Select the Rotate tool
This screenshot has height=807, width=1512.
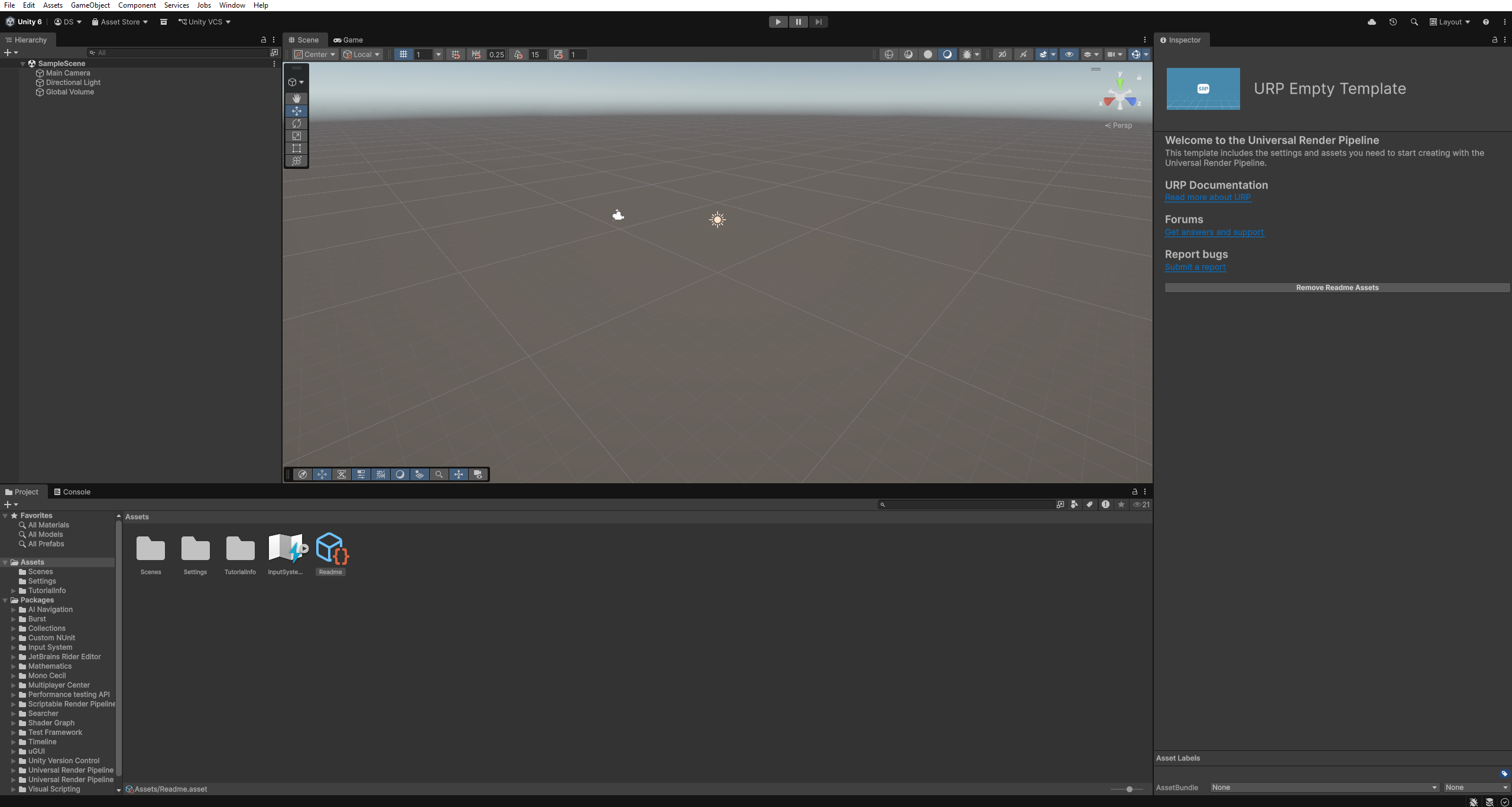click(x=297, y=123)
